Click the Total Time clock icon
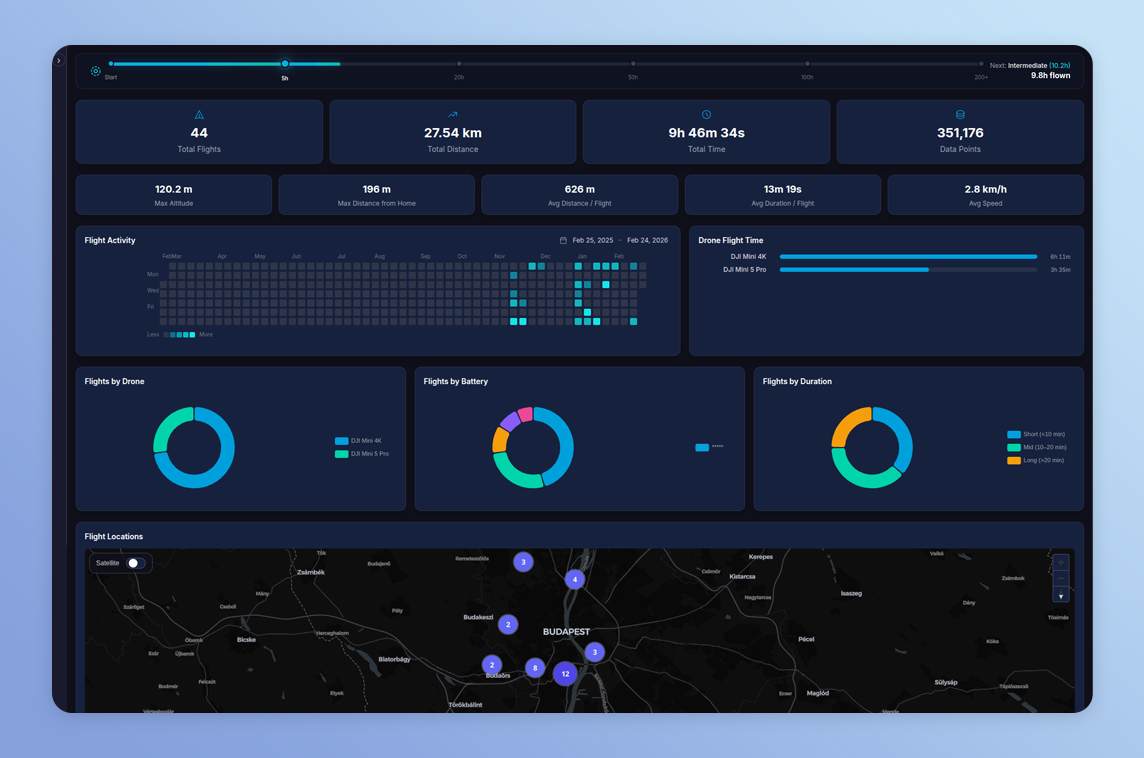 tap(706, 115)
